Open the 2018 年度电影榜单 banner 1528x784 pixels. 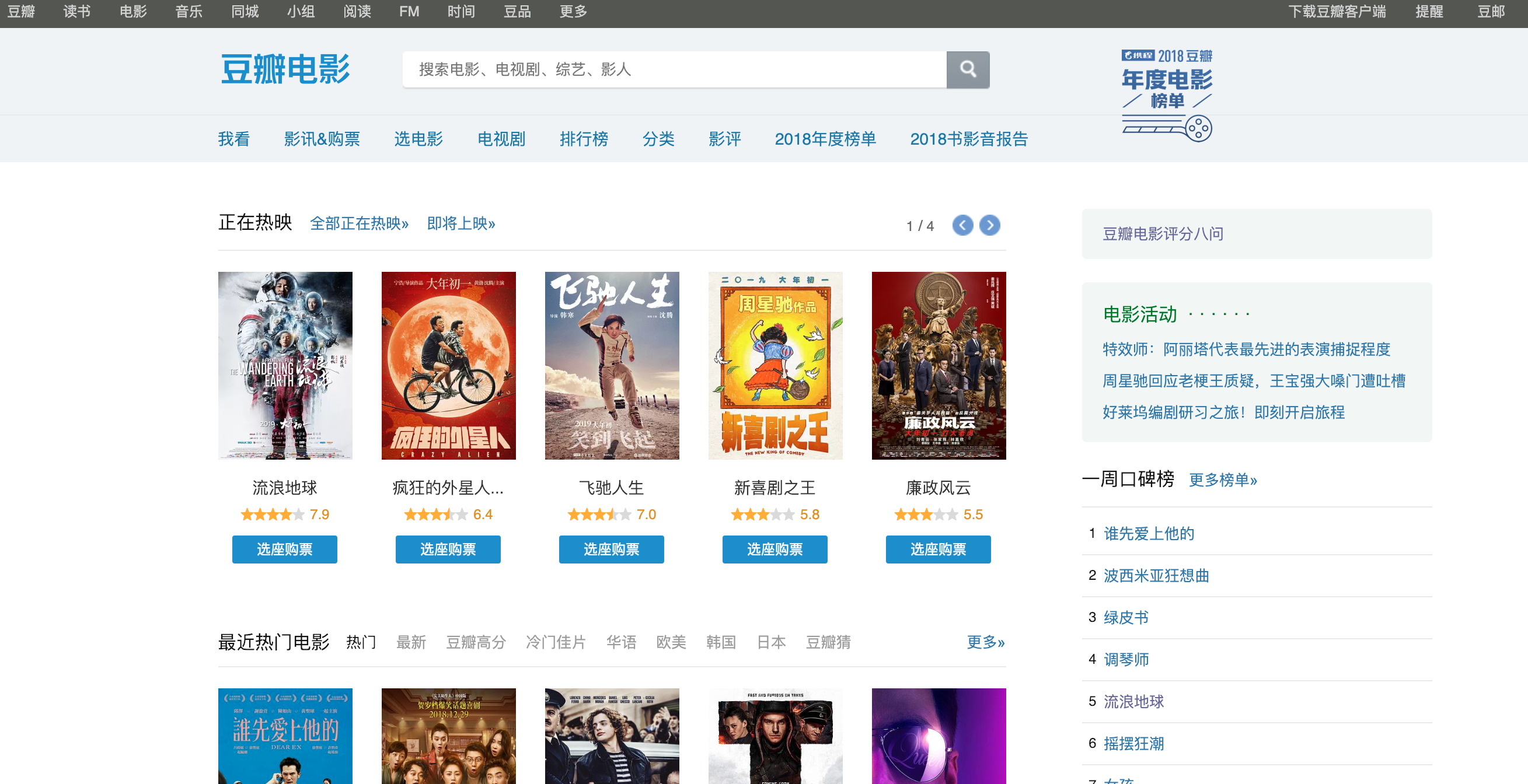pyautogui.click(x=1166, y=95)
